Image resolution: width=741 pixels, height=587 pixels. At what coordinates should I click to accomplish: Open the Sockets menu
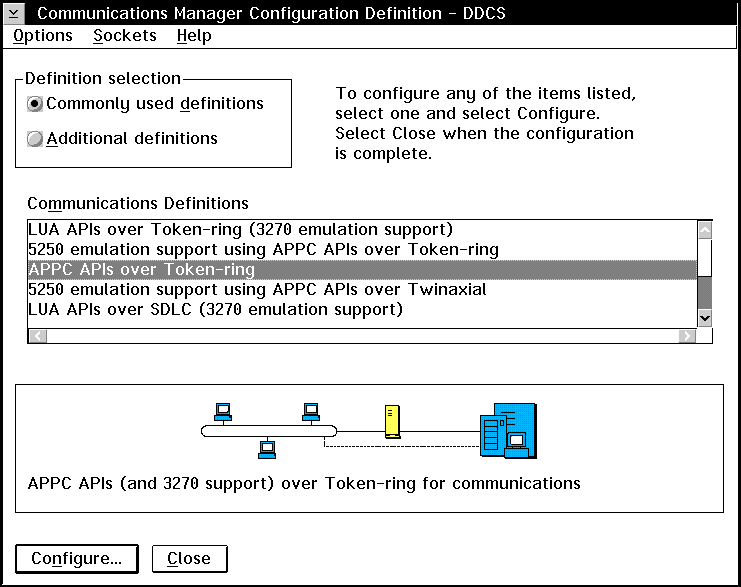click(x=125, y=36)
